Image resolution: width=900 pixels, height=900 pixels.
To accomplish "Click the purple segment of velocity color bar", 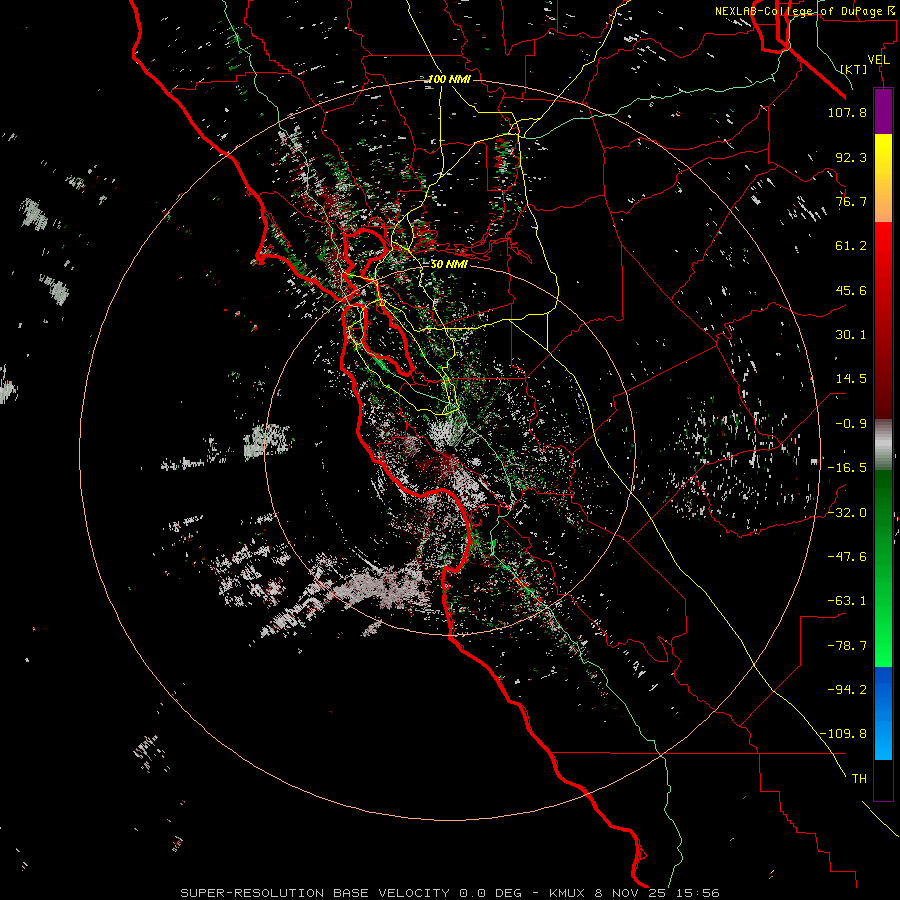I will 883,112.
